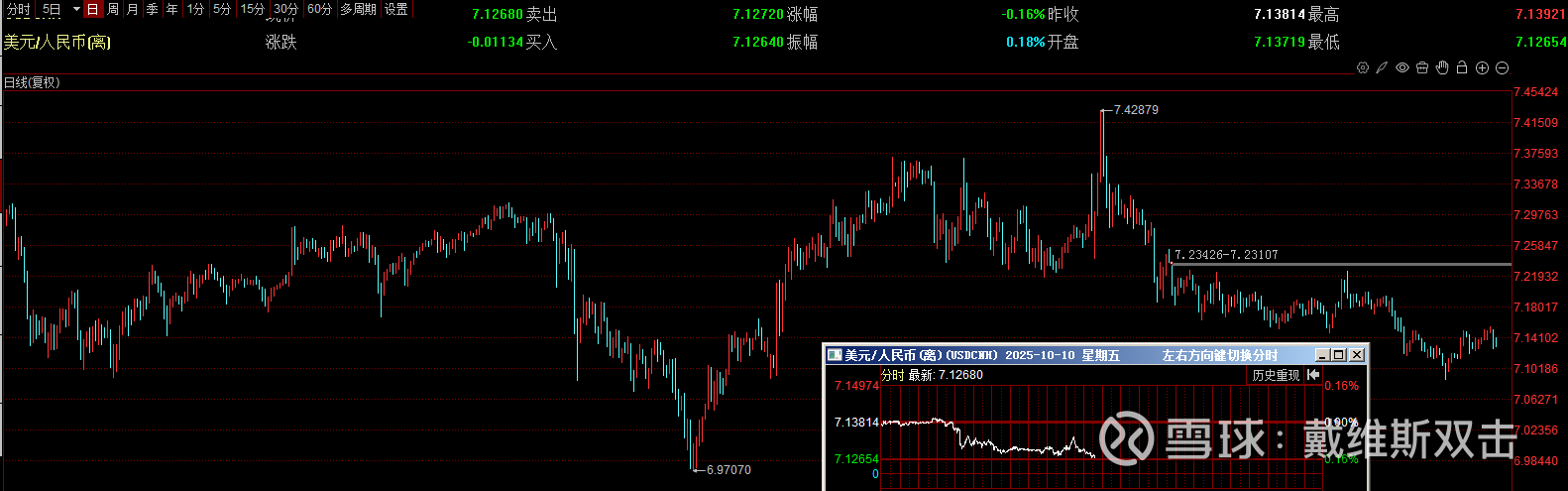
Task: Switch to 1分 minute chart
Action: coord(195,9)
